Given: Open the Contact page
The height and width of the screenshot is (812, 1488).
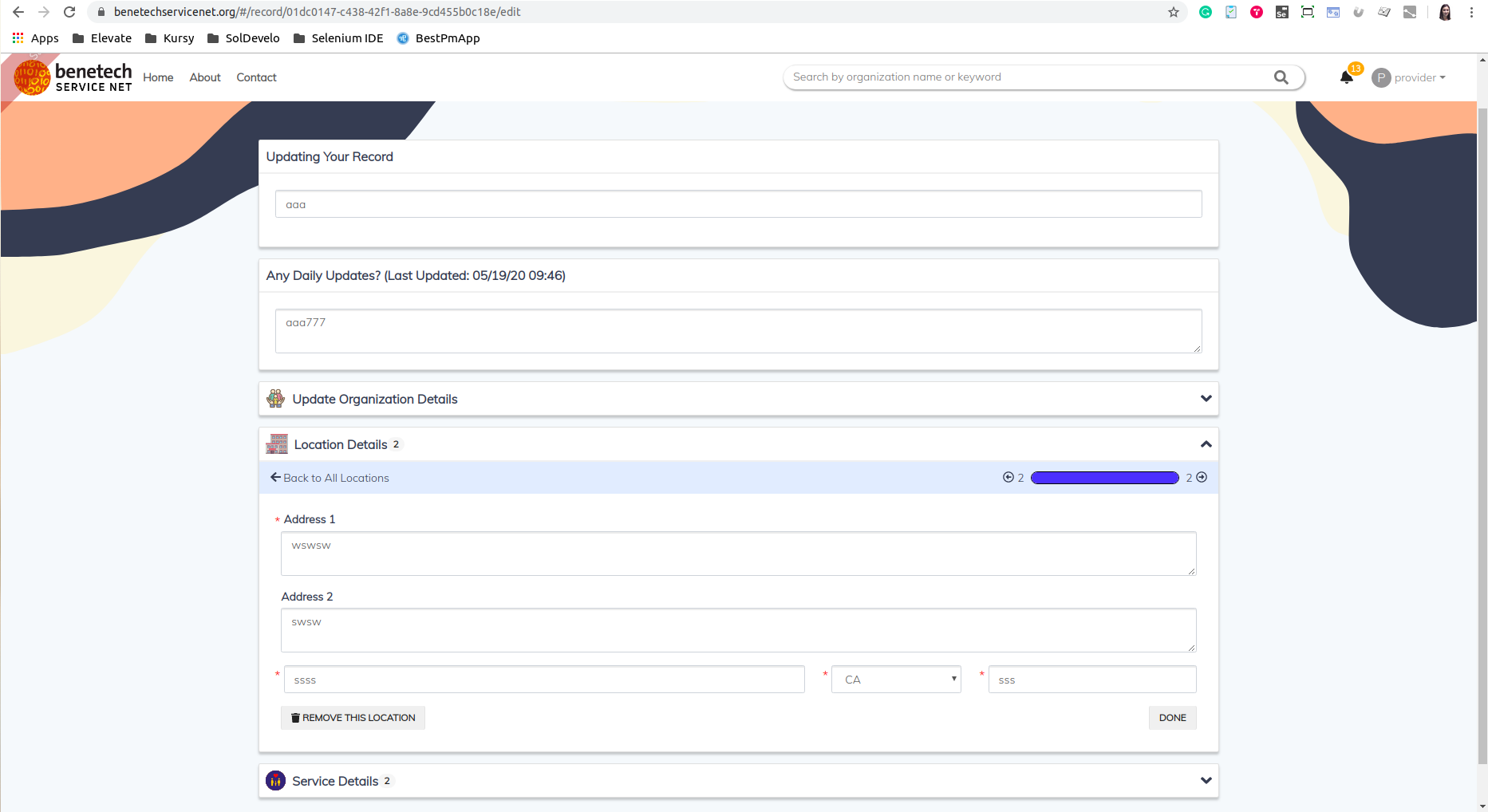Looking at the screenshot, I should (255, 77).
